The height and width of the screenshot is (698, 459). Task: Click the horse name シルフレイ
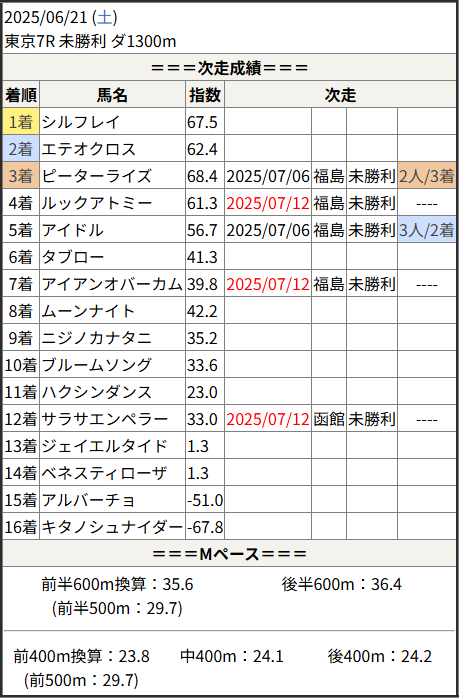(x=81, y=122)
